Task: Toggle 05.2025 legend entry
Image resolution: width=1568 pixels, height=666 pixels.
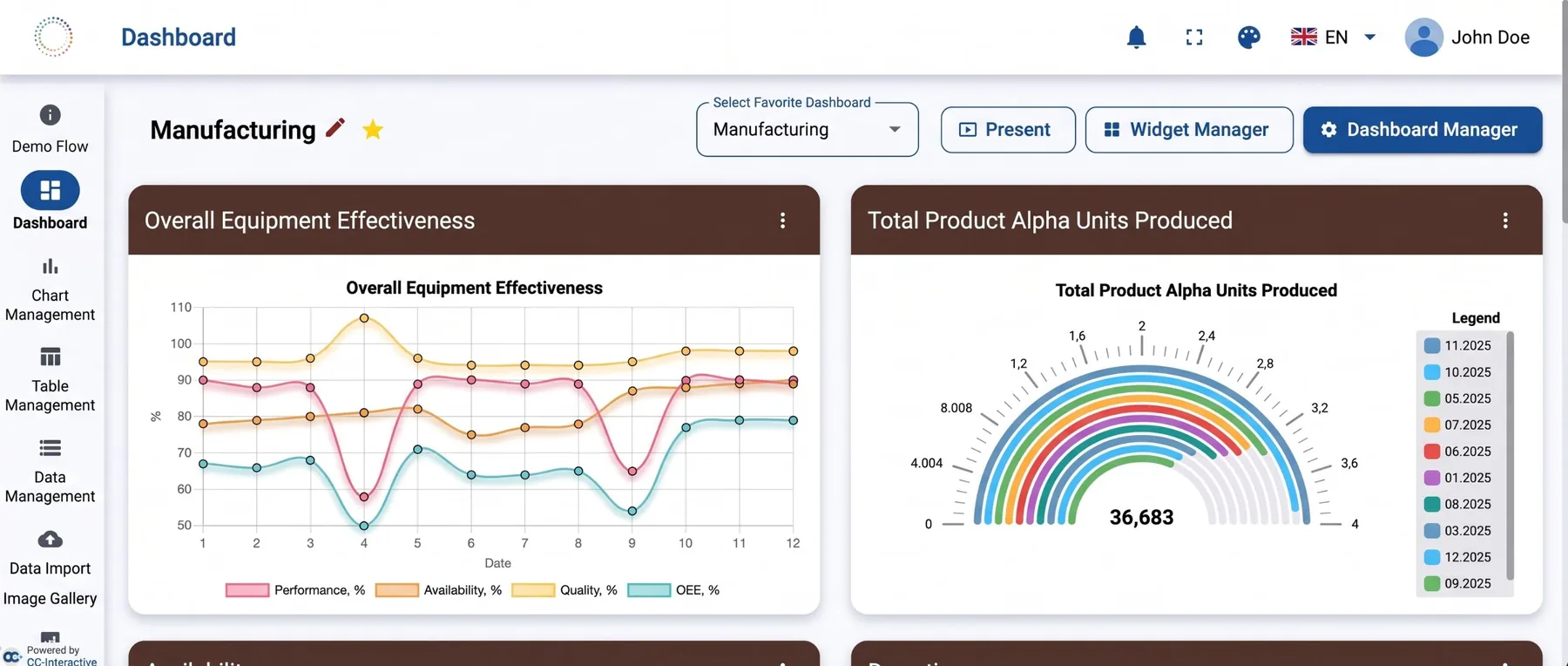Action: click(1457, 398)
